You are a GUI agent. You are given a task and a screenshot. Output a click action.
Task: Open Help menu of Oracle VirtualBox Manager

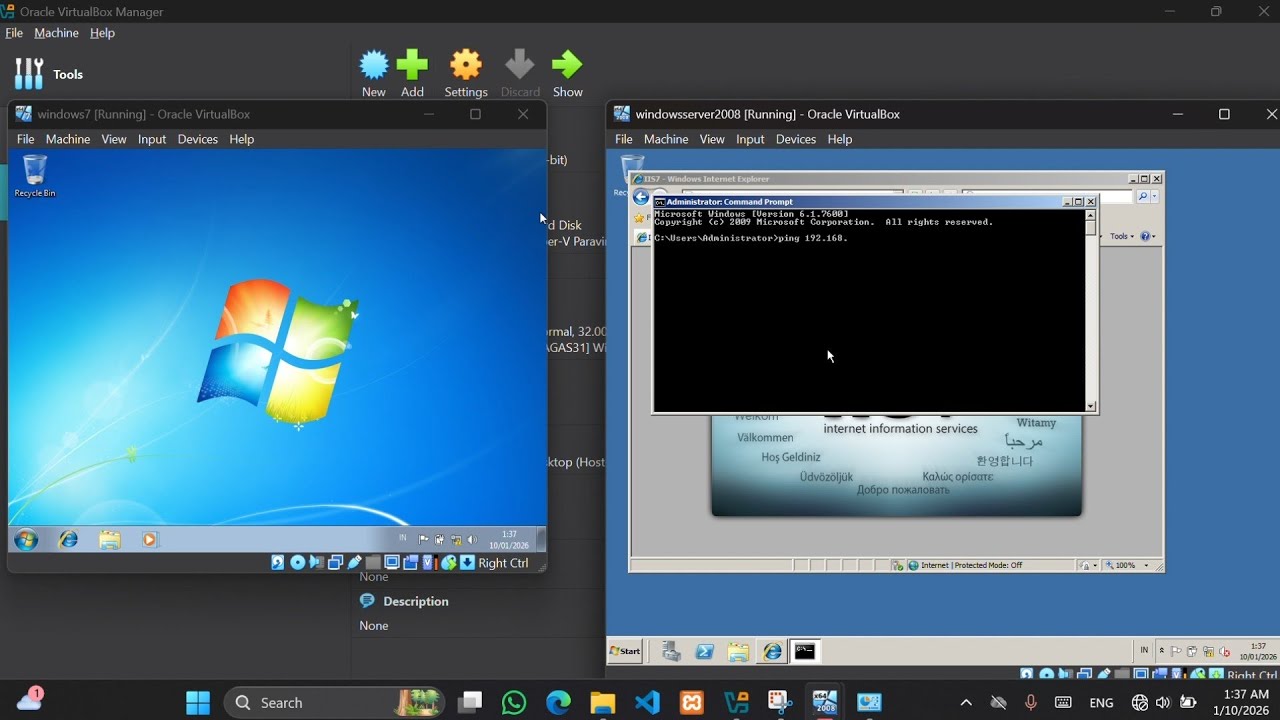[x=102, y=33]
